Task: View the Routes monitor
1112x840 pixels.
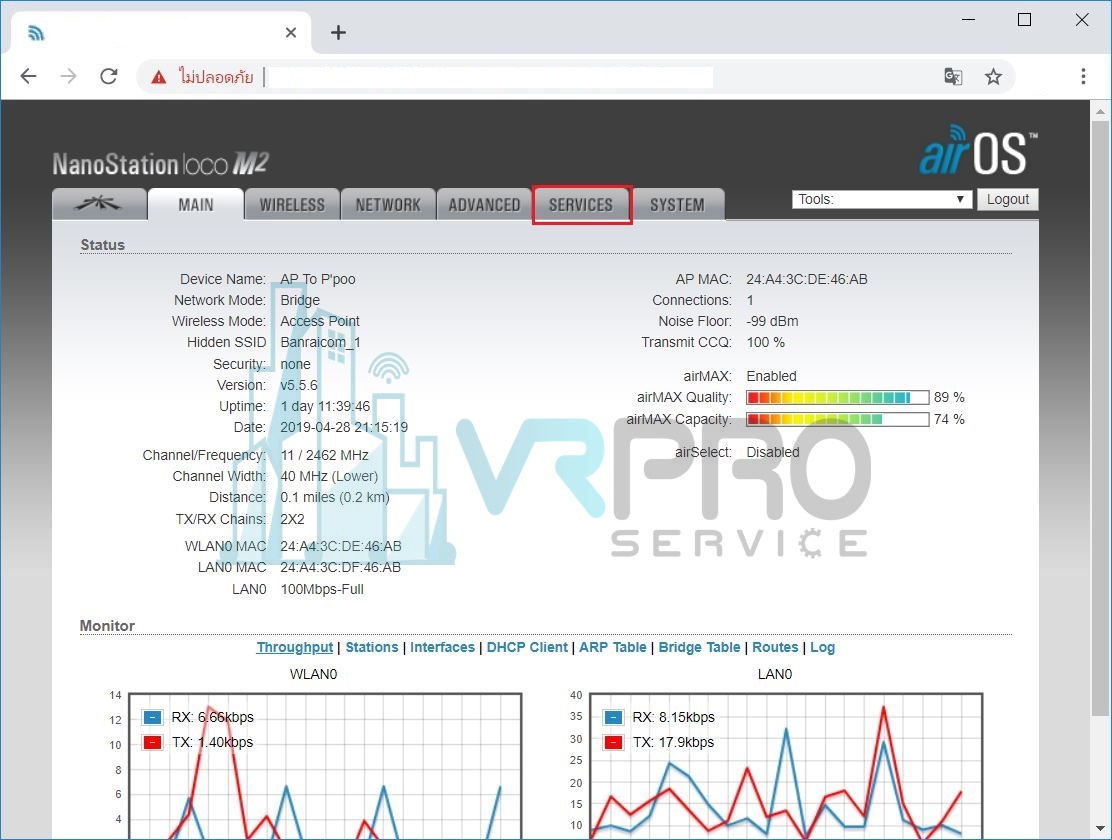Action: [x=775, y=647]
